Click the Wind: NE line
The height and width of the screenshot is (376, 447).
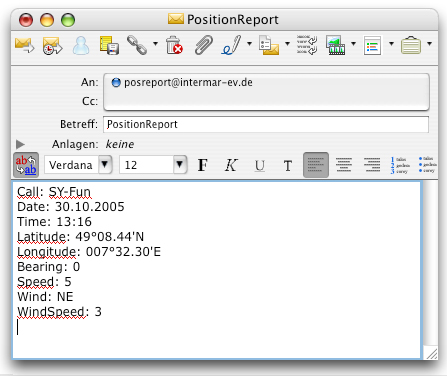(x=45, y=297)
